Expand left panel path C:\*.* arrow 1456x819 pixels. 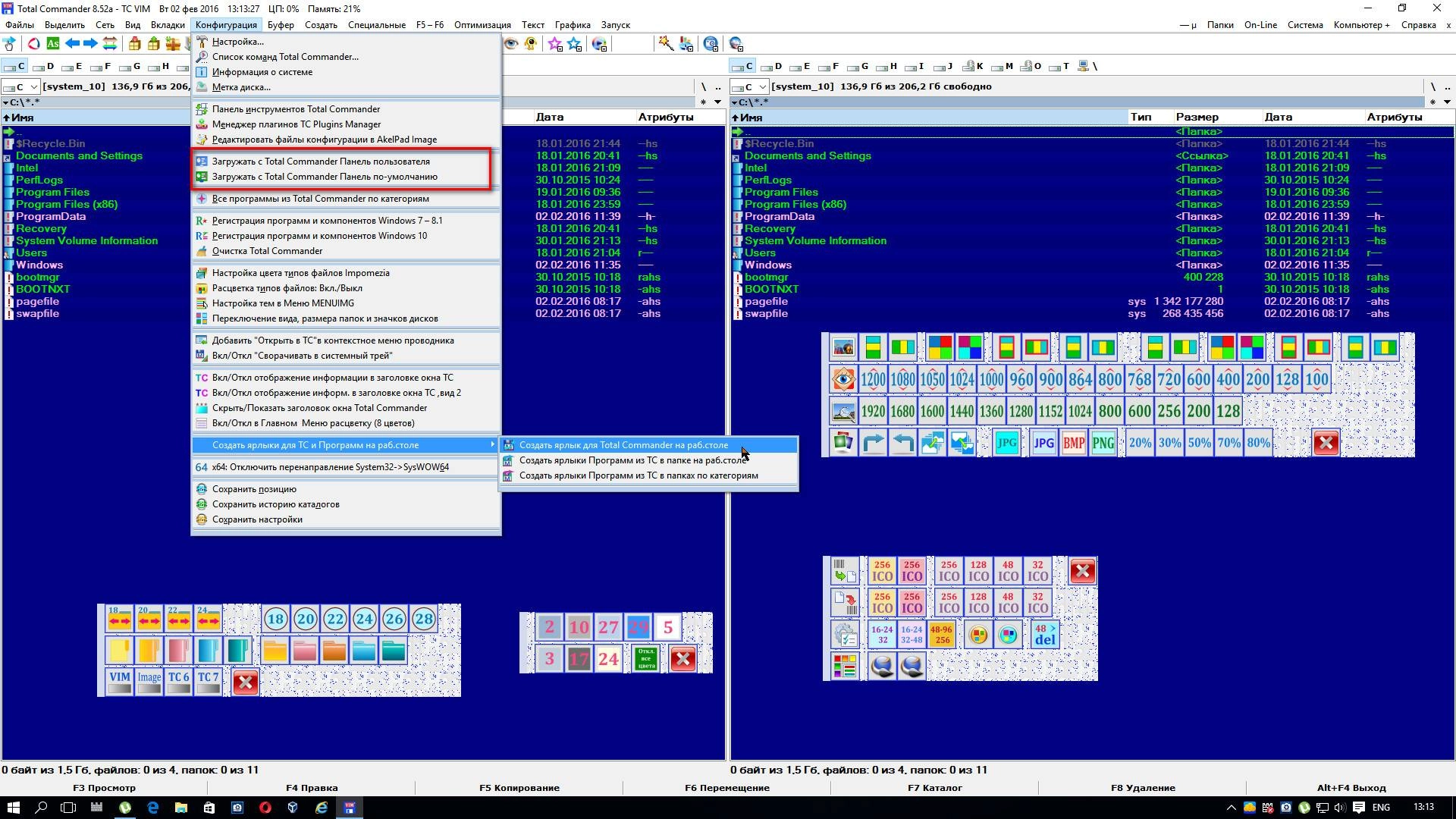[x=6, y=102]
